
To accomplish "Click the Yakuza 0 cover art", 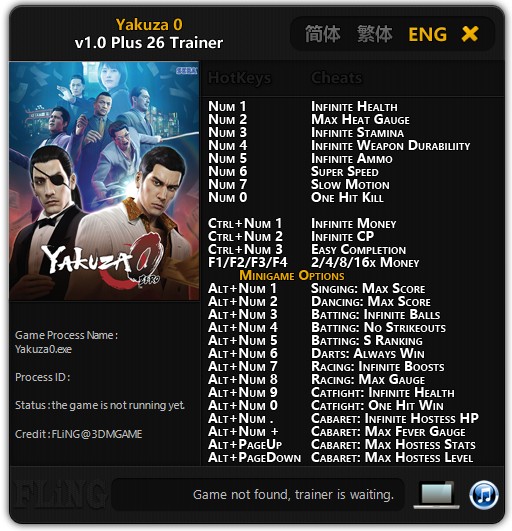I will point(104,181).
